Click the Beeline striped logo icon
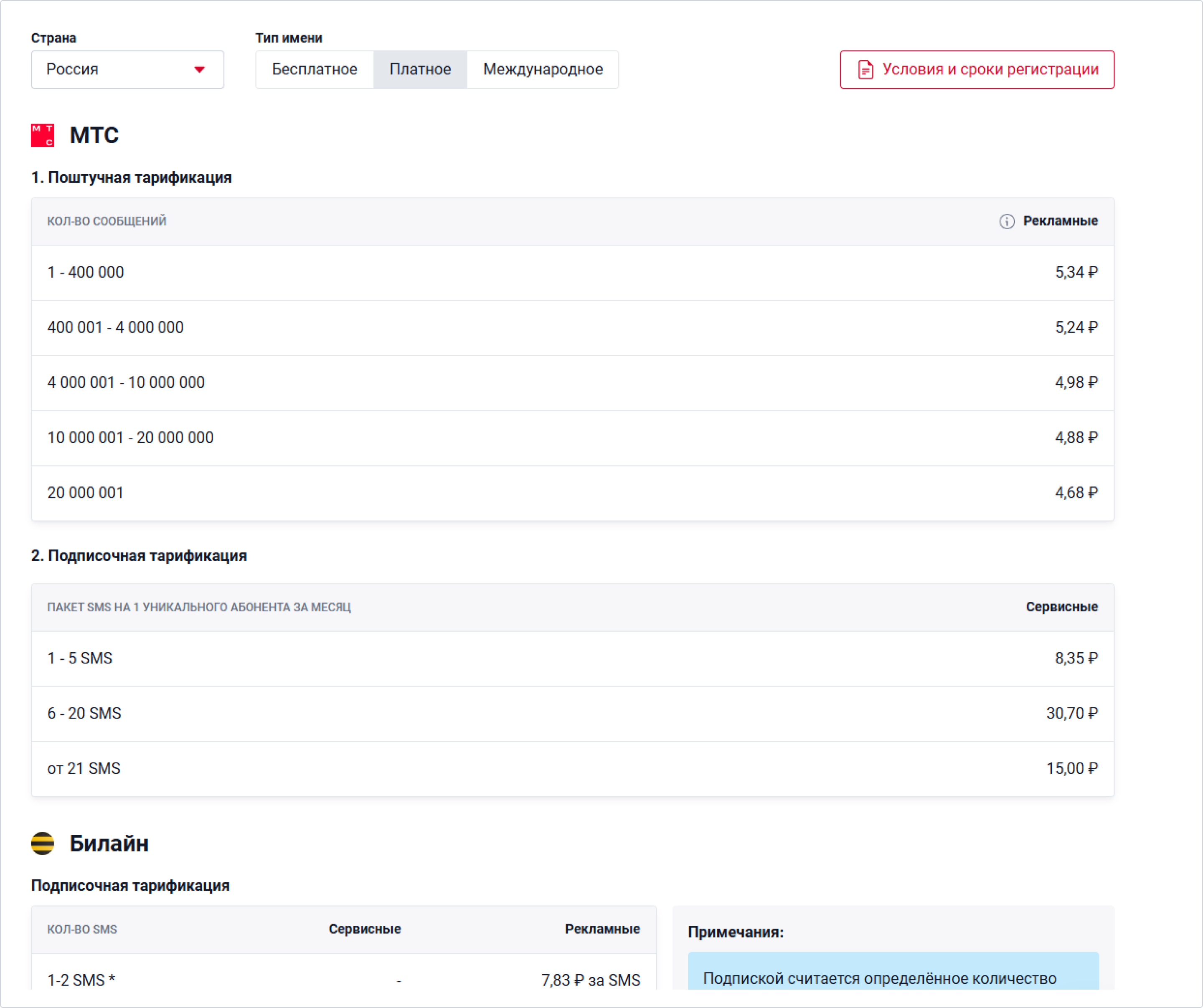 coord(42,843)
